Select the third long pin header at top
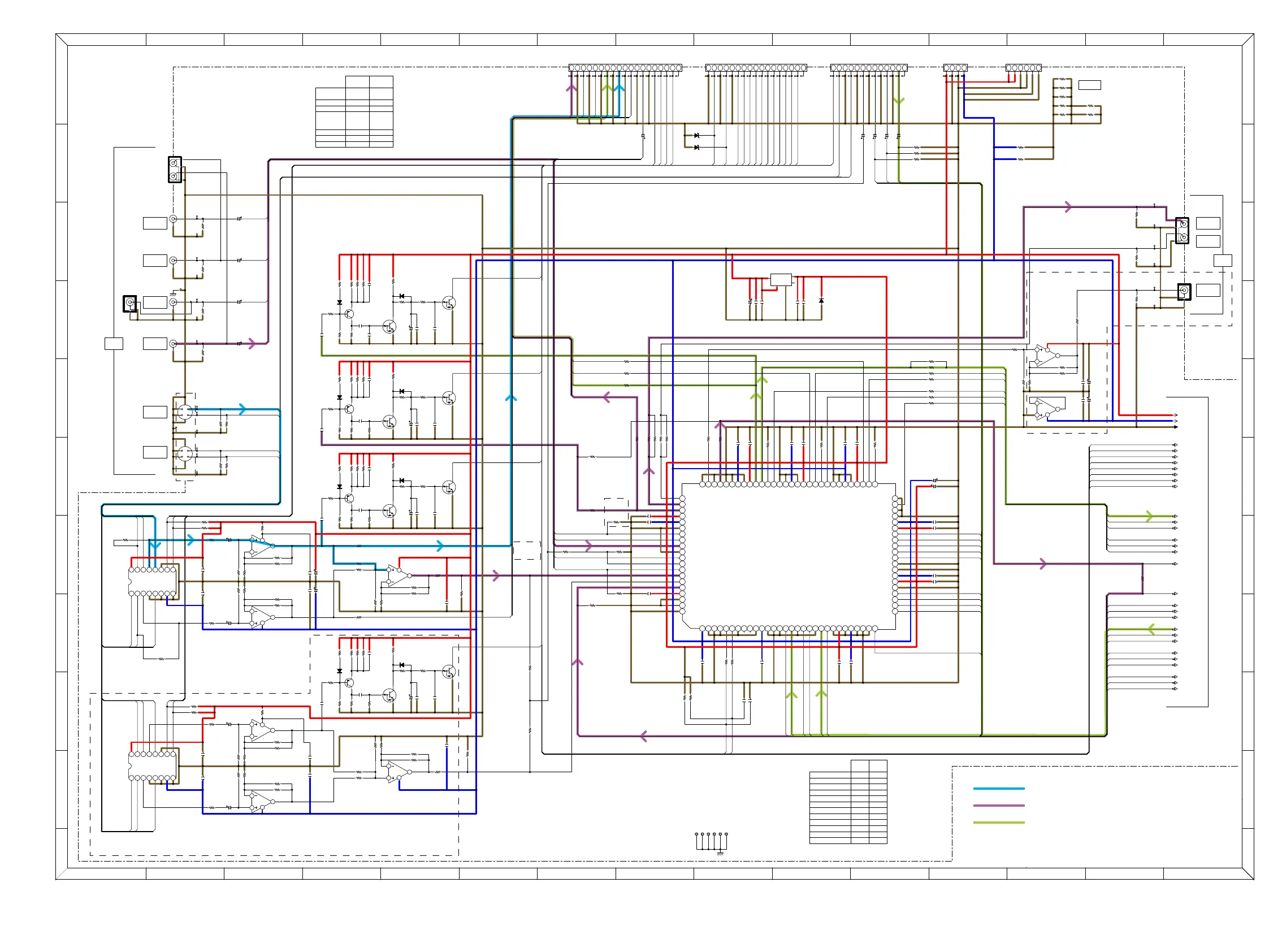 tap(869, 68)
